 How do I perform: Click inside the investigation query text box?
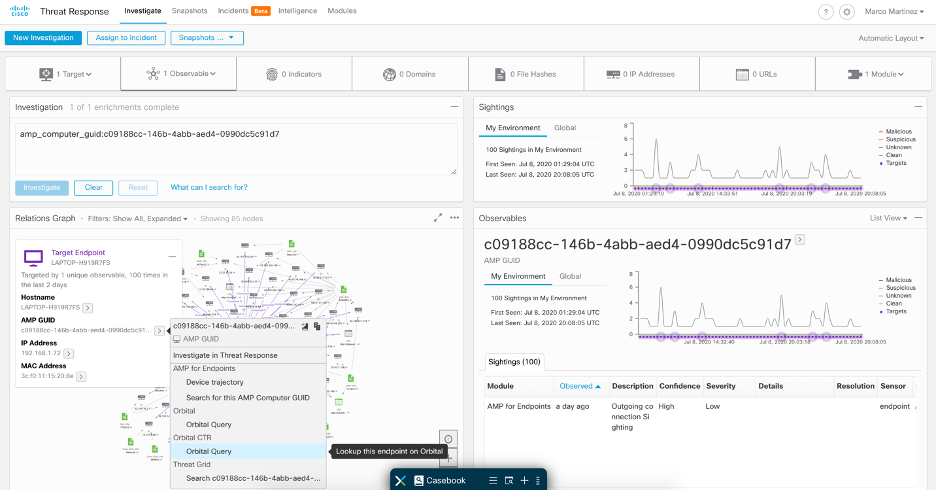236,150
